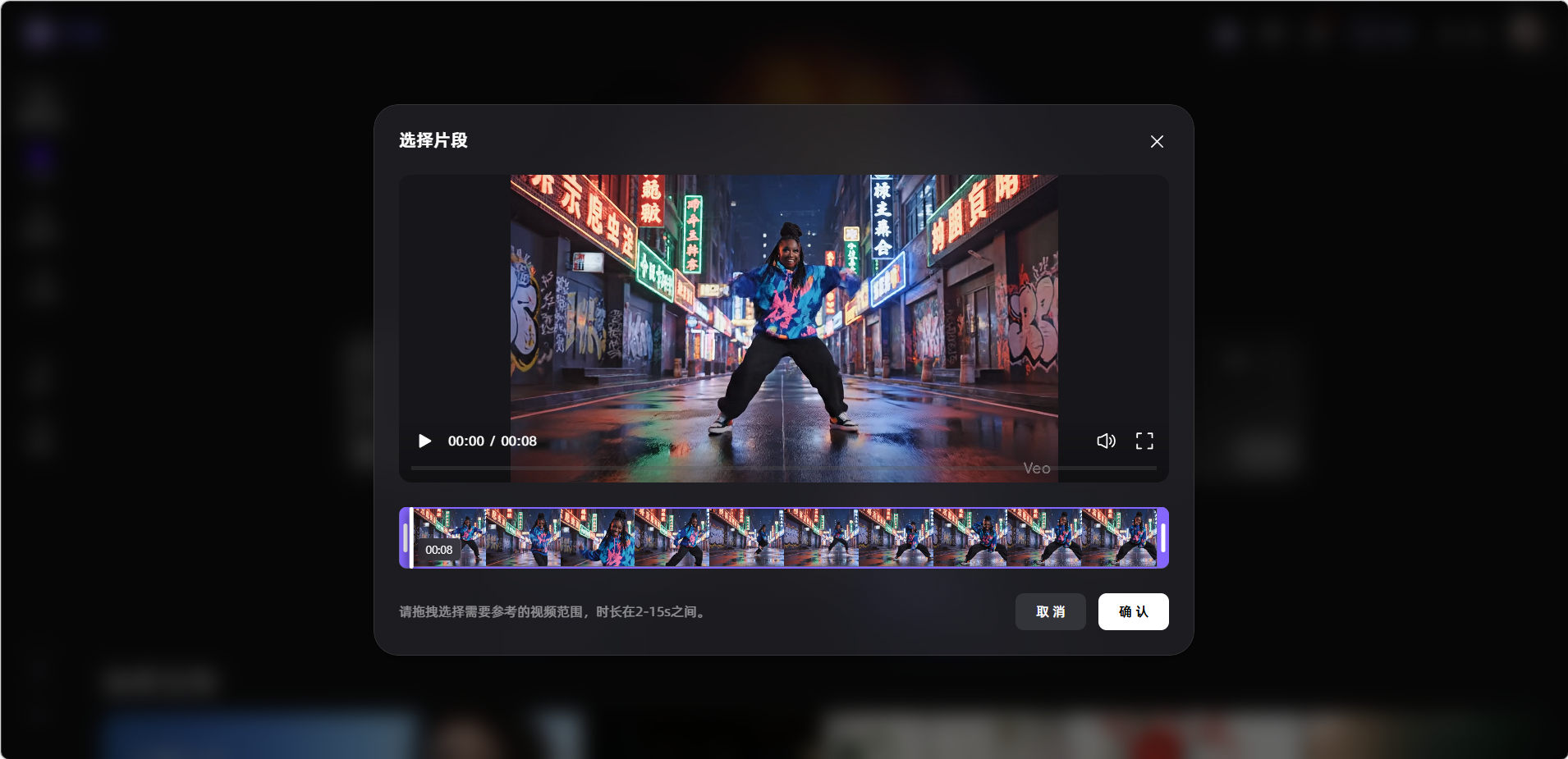This screenshot has width=1568, height=759.
Task: Select the ninth frame thumbnail in the filmstrip
Action: click(1044, 538)
